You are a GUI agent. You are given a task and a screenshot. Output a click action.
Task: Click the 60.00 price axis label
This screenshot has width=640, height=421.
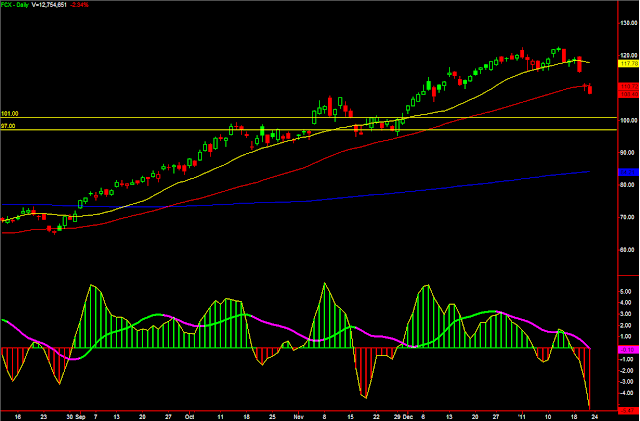(629, 249)
